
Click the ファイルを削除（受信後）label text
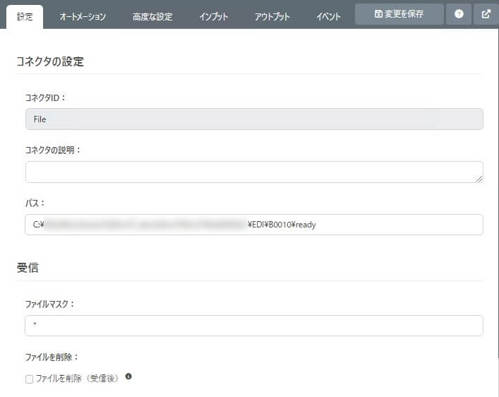click(77, 379)
